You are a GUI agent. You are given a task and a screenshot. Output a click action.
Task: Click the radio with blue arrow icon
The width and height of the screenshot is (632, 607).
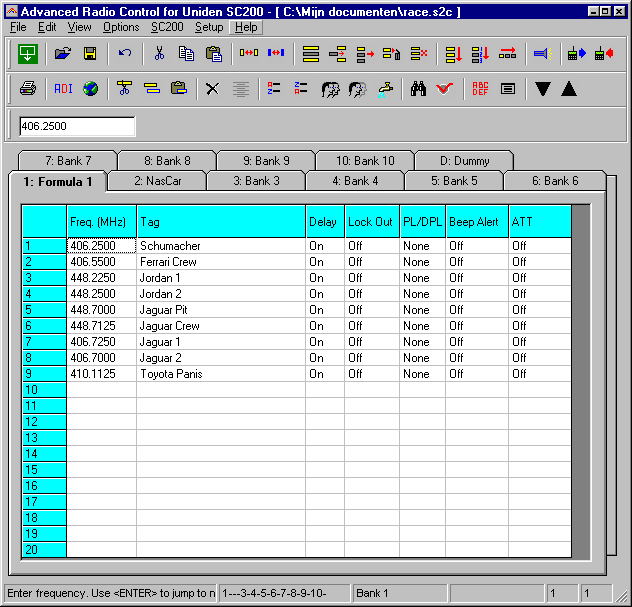(576, 54)
